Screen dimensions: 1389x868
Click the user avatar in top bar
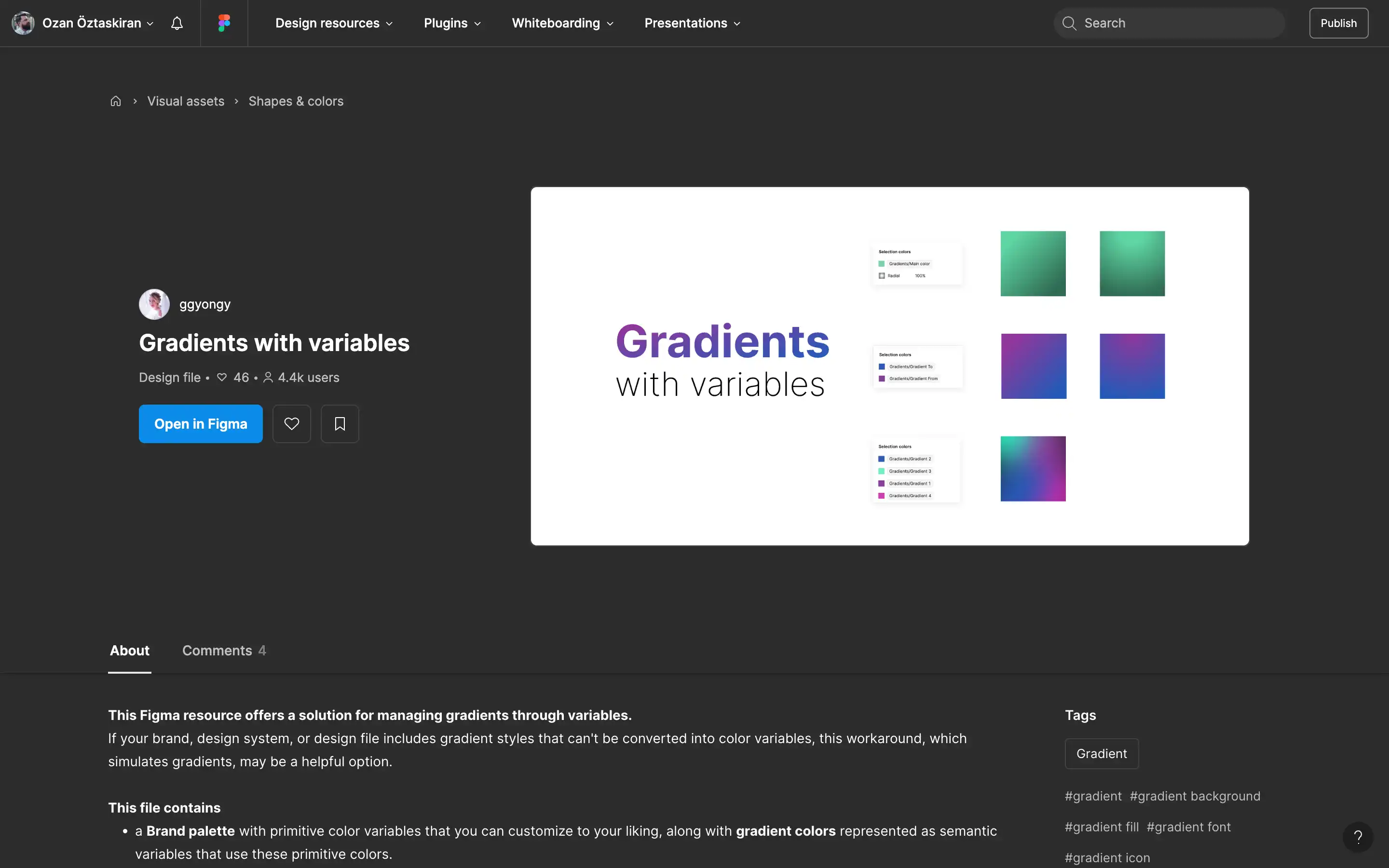pos(23,23)
